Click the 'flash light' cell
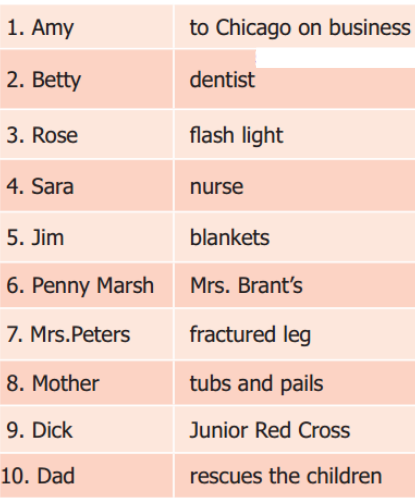This screenshot has height=504, width=415. pos(295,134)
